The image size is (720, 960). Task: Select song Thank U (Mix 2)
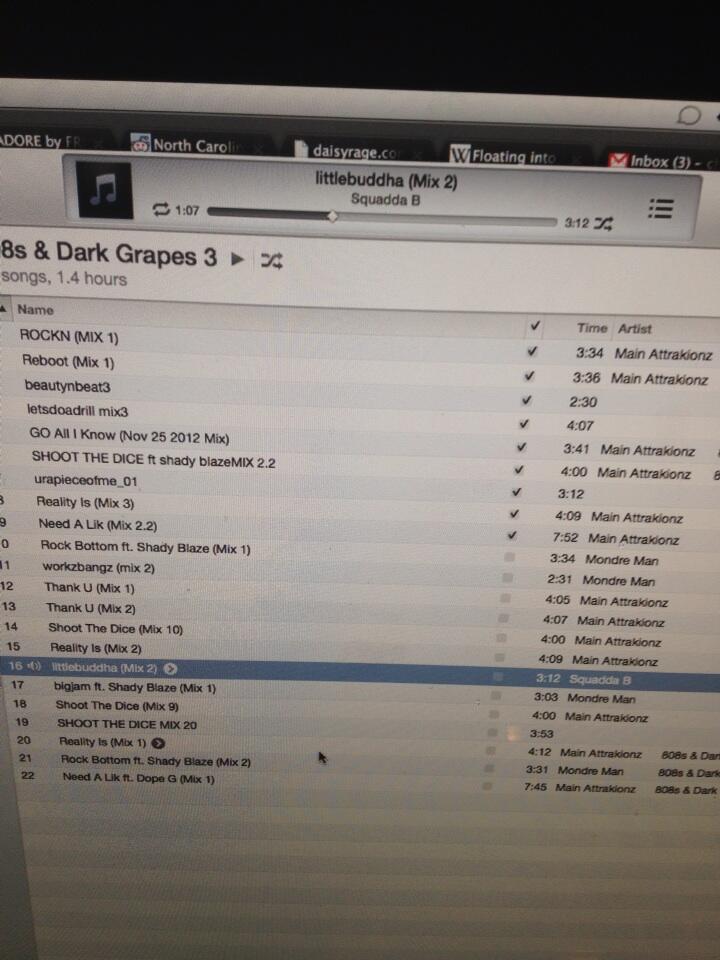point(91,608)
